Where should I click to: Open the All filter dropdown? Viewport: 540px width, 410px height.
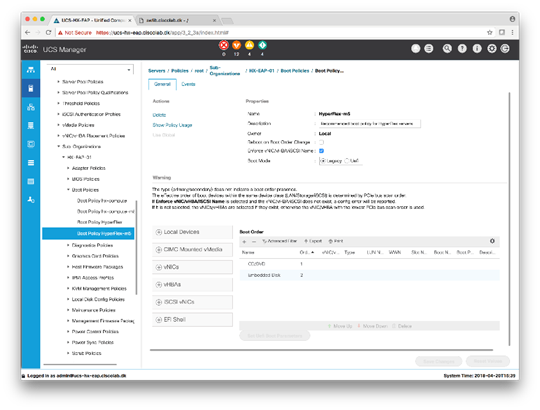90,69
